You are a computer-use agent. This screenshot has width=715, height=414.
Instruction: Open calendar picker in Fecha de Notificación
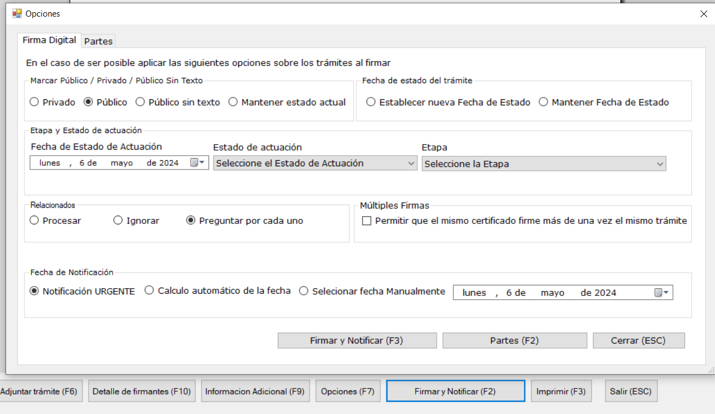(x=661, y=293)
